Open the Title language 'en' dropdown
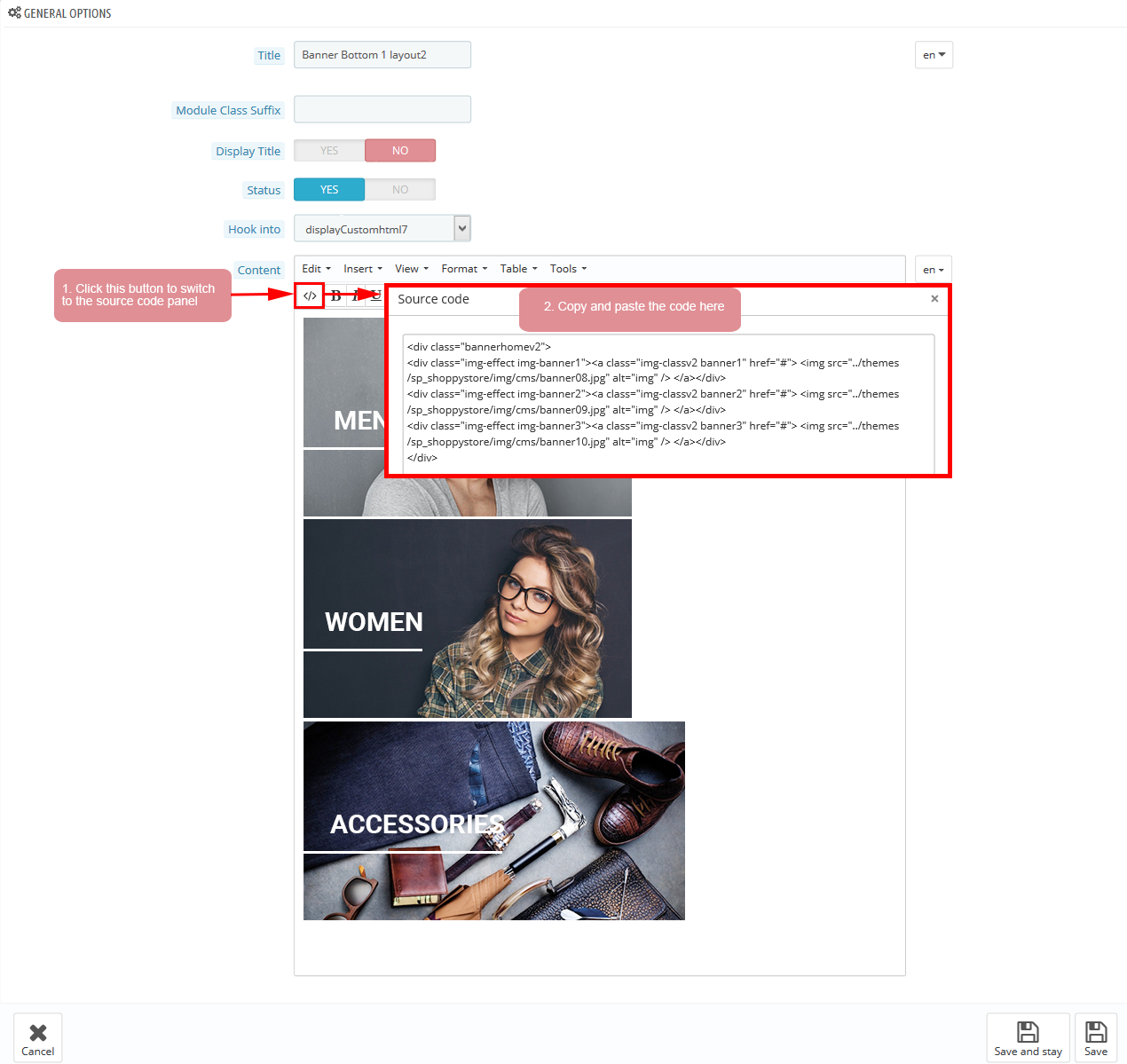Viewport: 1127px width, 1064px height. [934, 55]
